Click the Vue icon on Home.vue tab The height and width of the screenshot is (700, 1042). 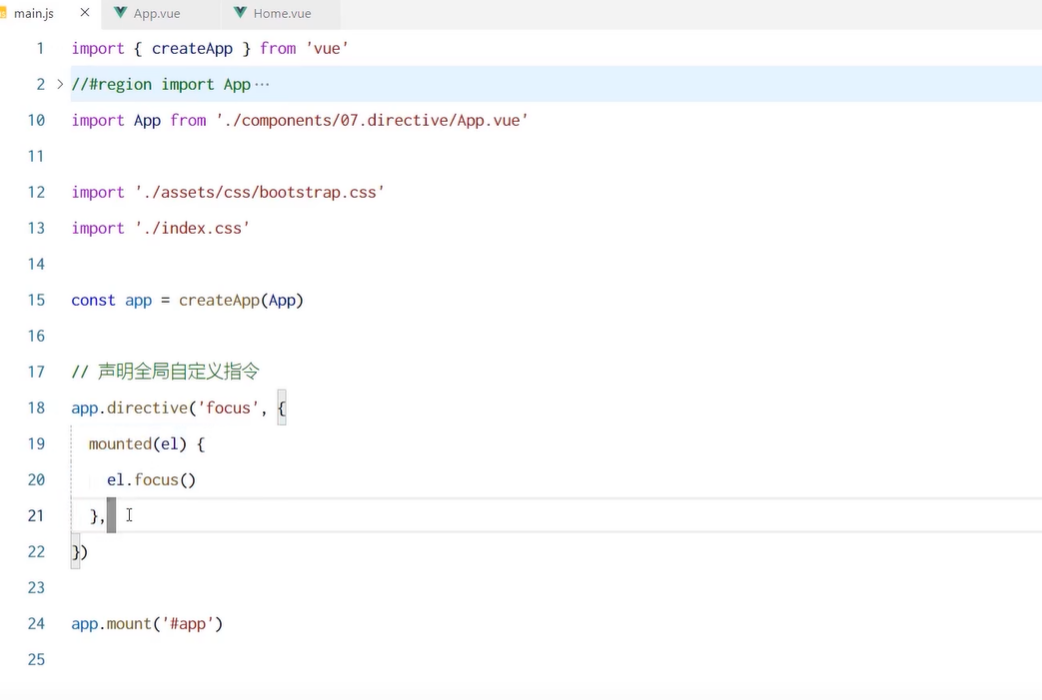click(240, 13)
